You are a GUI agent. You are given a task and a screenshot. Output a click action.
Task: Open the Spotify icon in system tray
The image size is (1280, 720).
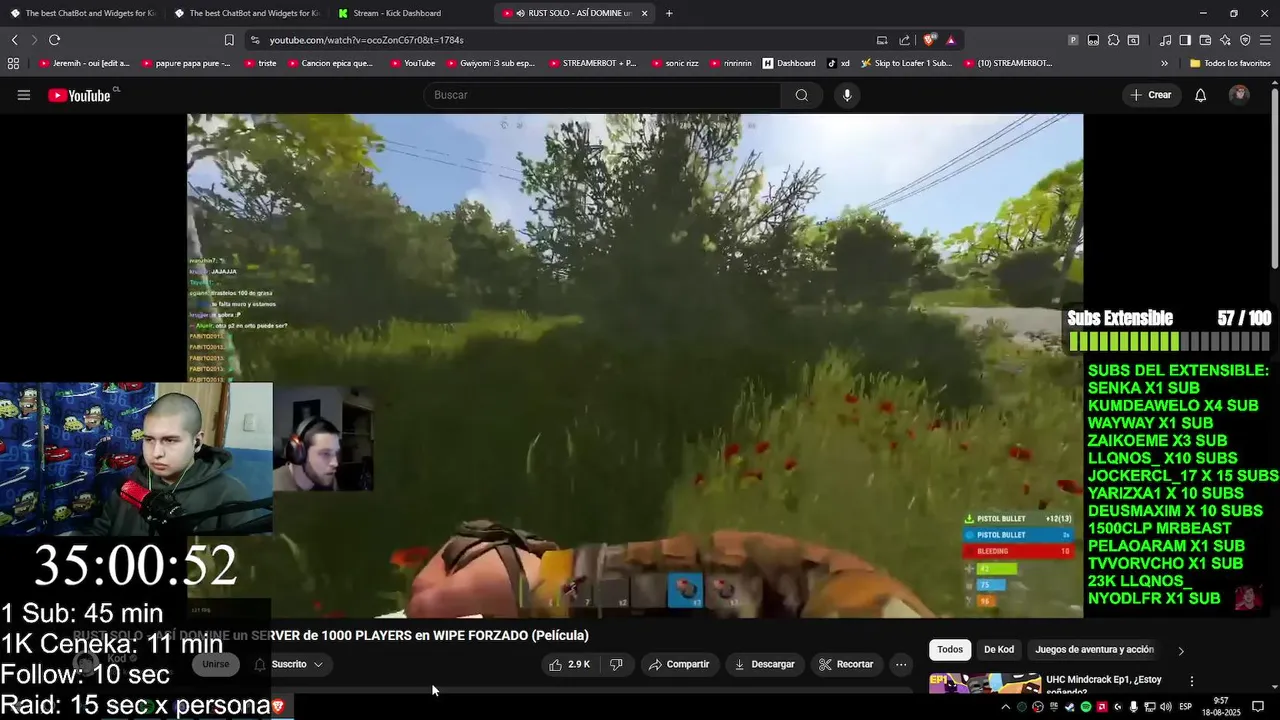click(x=1085, y=707)
